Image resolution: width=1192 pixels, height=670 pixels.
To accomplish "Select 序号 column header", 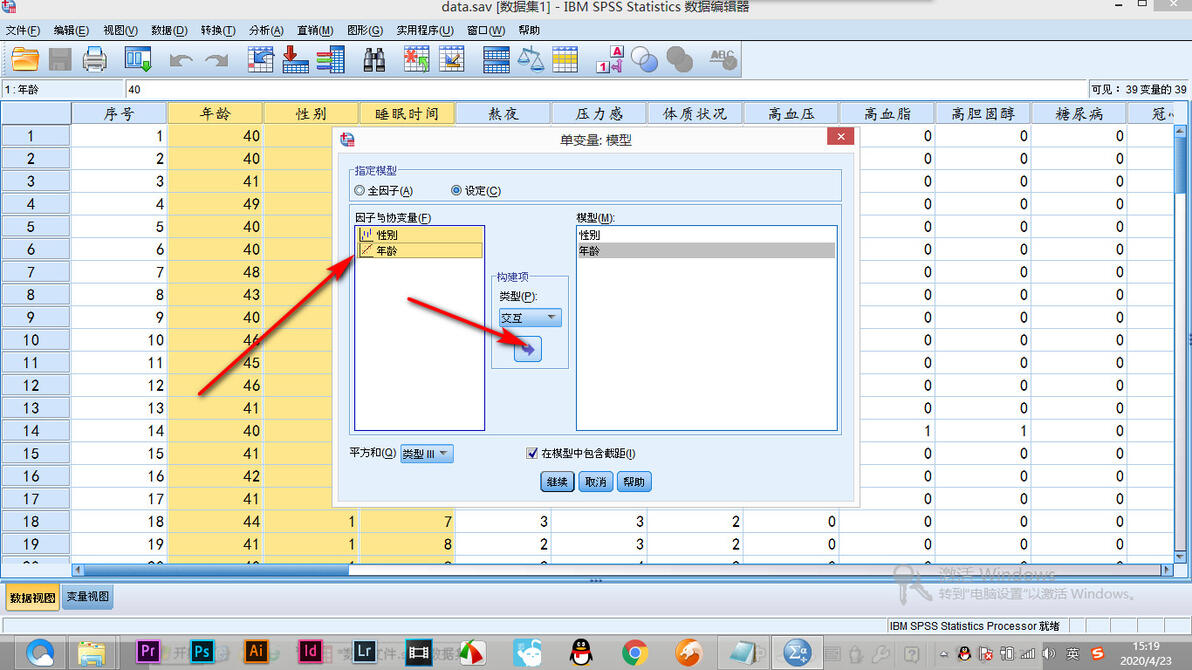I will [x=119, y=113].
